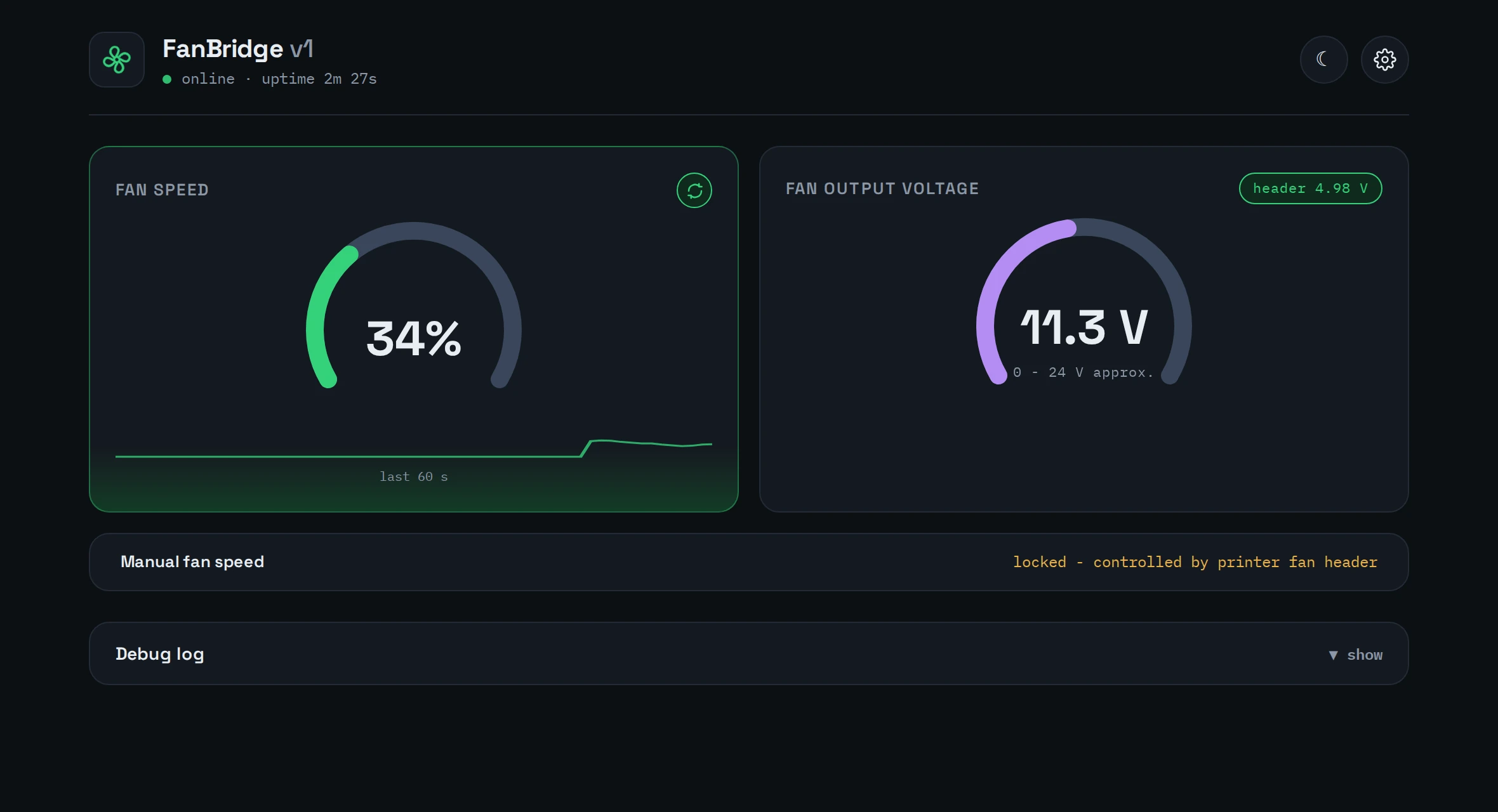
Task: Toggle dark mode with the moon icon
Action: pyautogui.click(x=1323, y=60)
